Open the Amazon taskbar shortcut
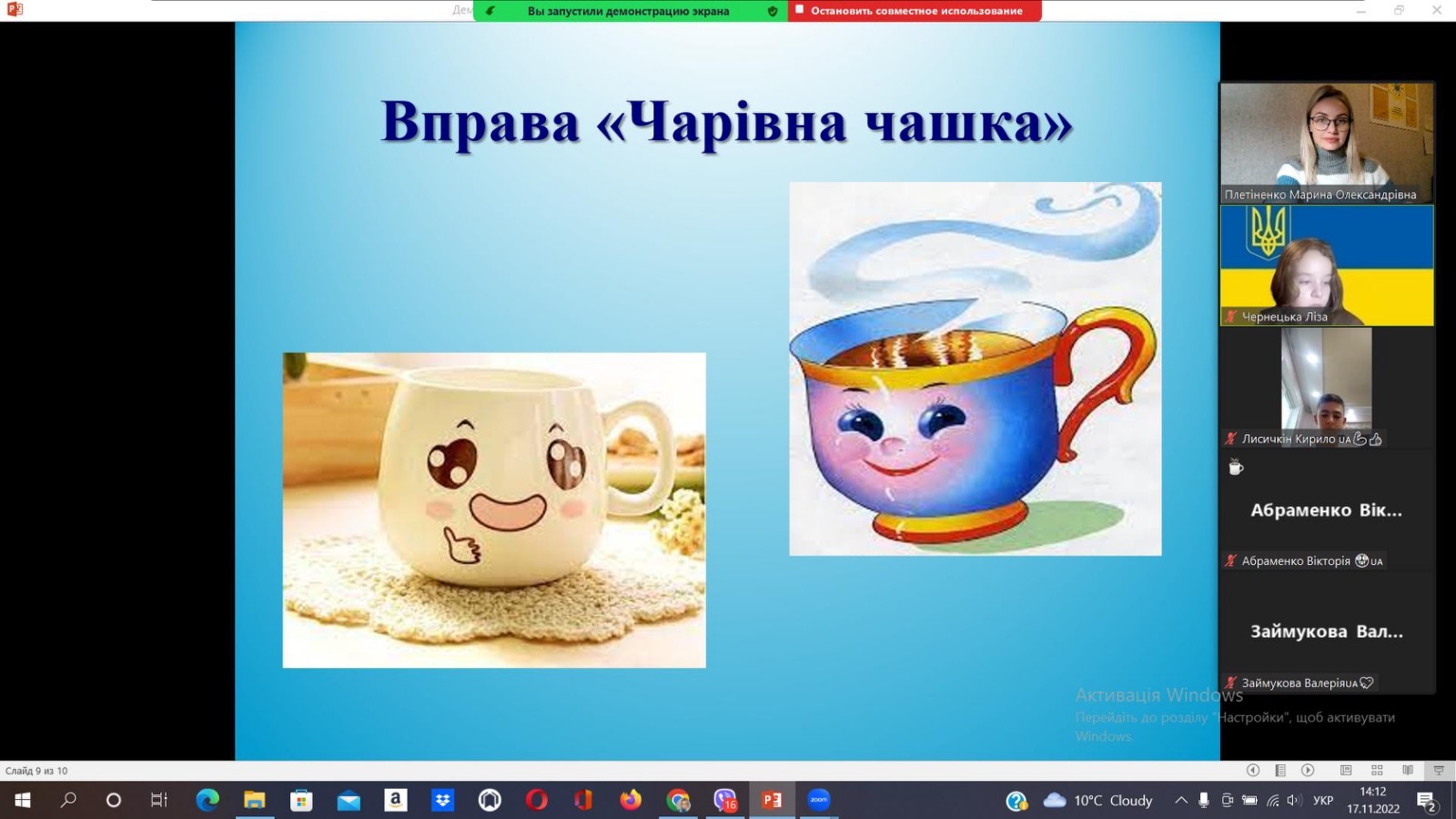 (395, 800)
